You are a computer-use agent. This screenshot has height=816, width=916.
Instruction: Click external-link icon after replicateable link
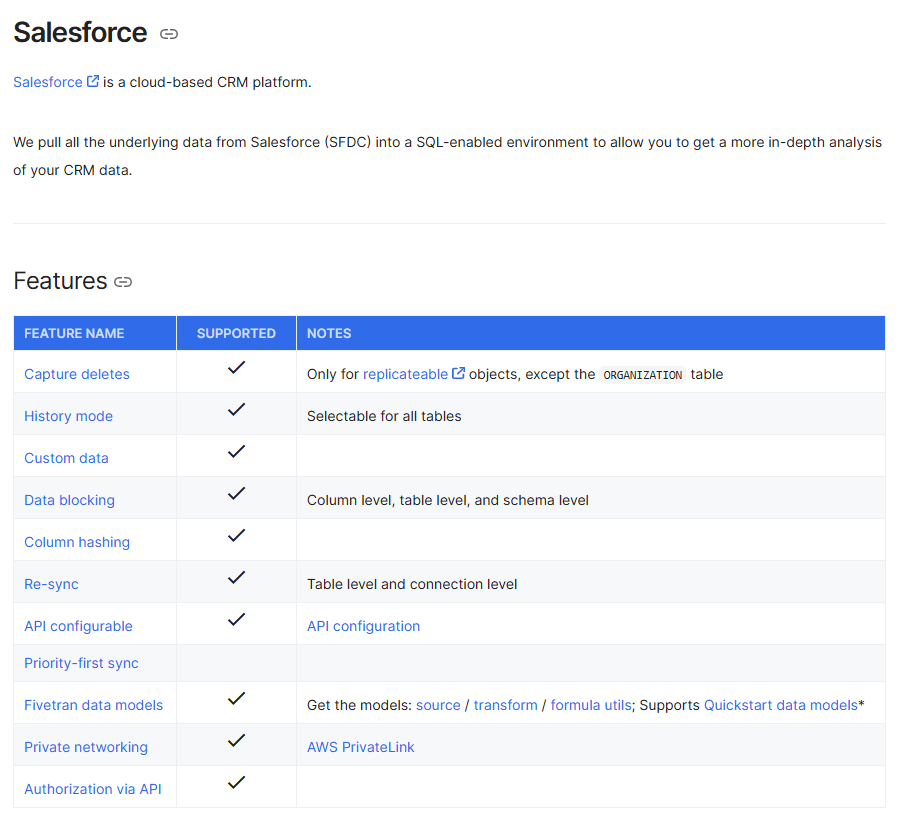pos(458,373)
